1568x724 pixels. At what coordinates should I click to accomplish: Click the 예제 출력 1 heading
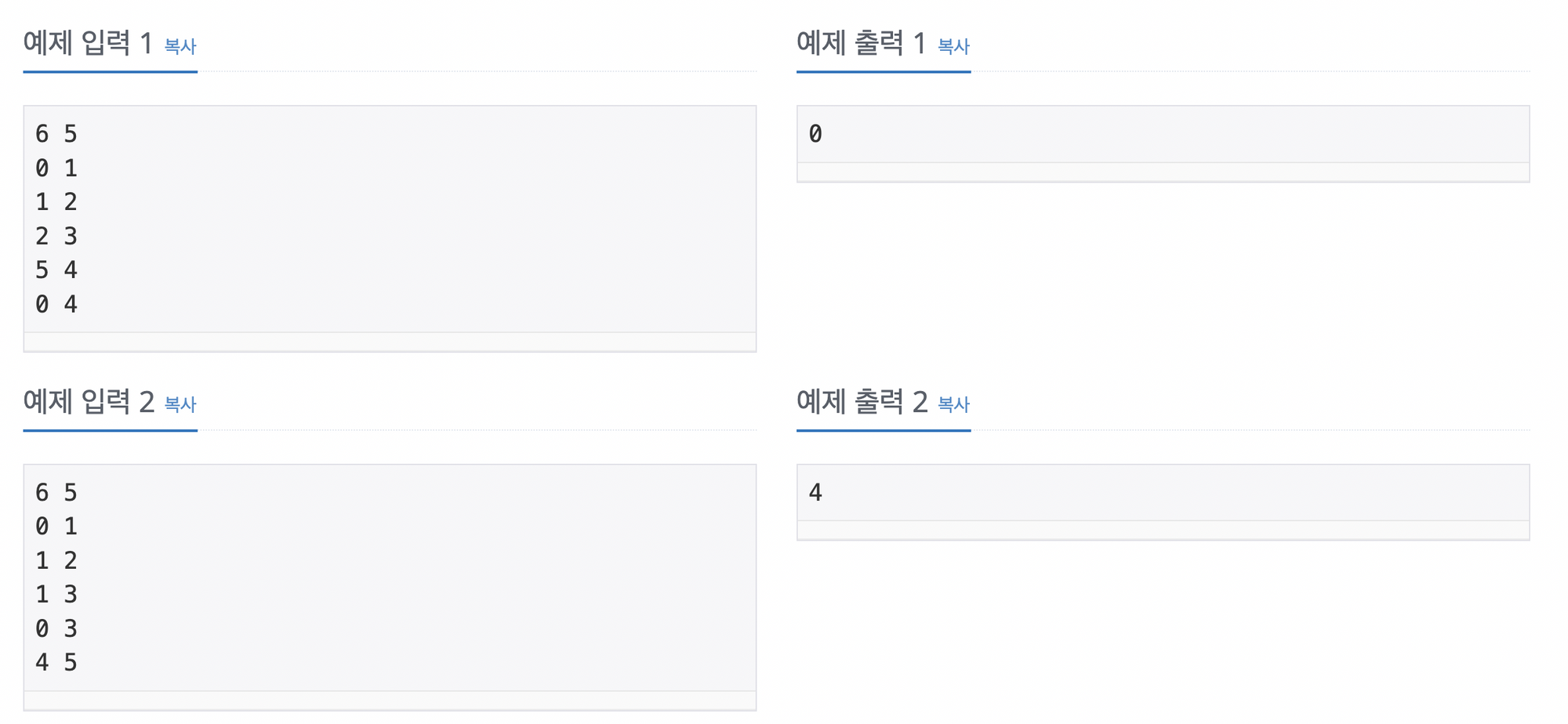[861, 43]
